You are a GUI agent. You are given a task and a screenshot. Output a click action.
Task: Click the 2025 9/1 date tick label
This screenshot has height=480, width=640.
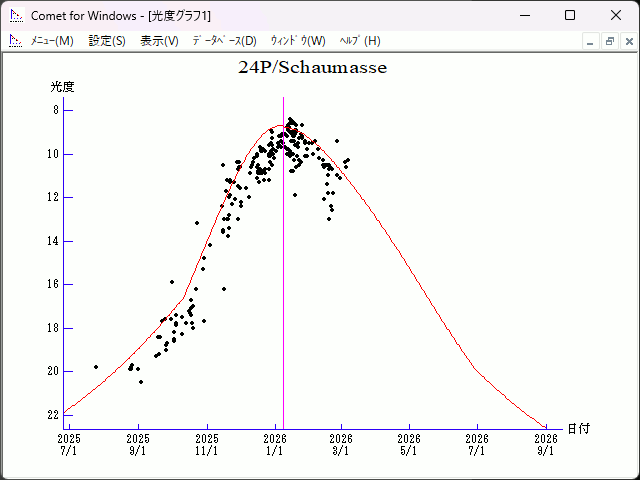(x=138, y=444)
